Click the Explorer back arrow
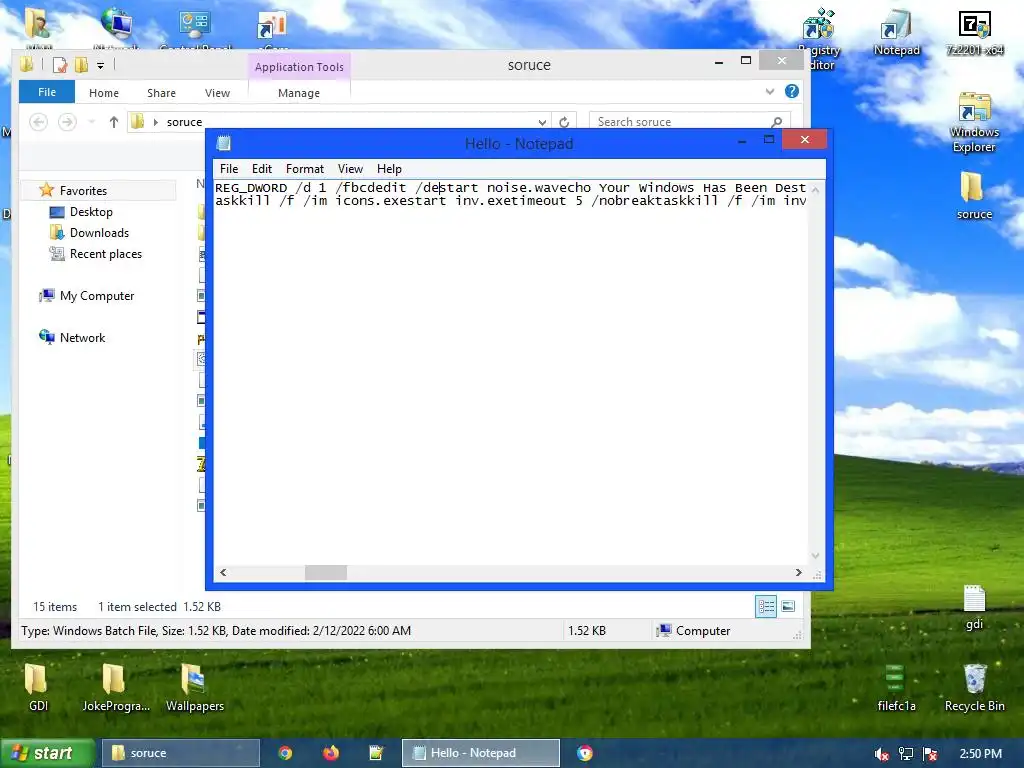1024x768 pixels. (x=39, y=122)
